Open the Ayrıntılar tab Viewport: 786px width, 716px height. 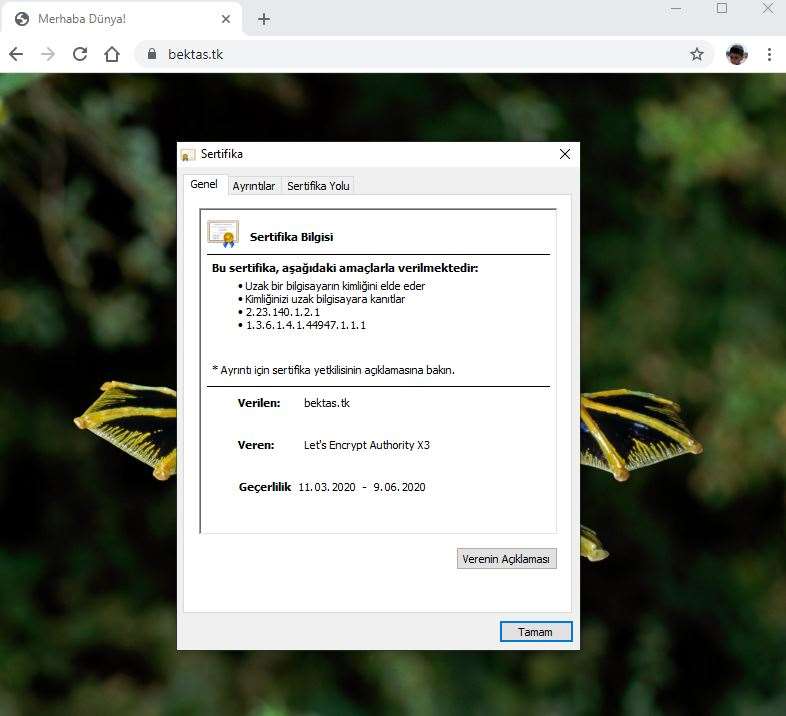pyautogui.click(x=253, y=186)
